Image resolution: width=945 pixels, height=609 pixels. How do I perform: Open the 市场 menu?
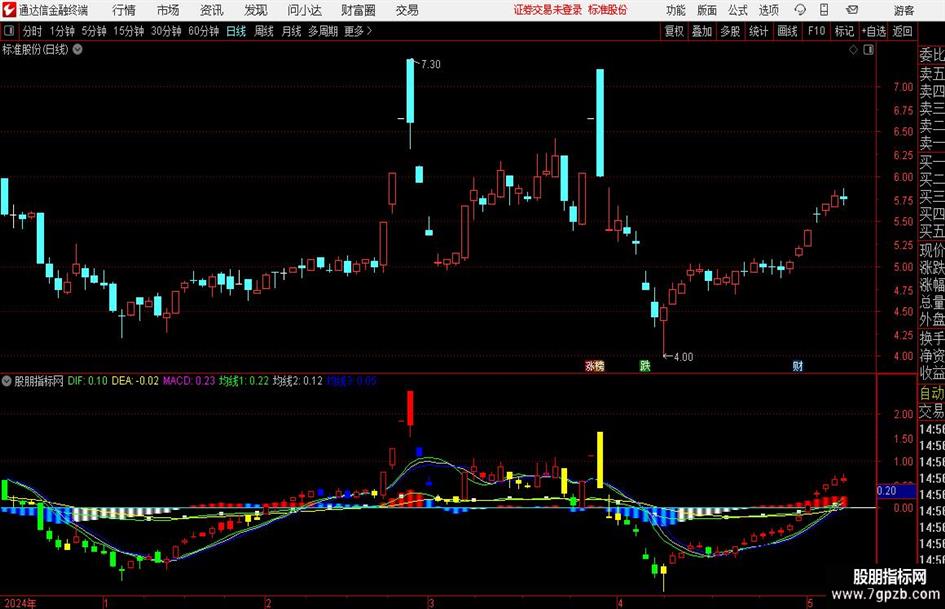click(x=168, y=10)
